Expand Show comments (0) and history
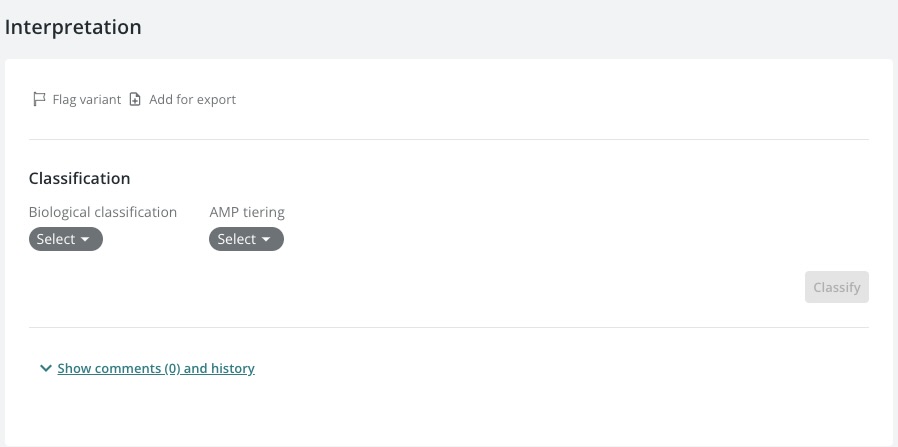This screenshot has width=898, height=447. (156, 368)
